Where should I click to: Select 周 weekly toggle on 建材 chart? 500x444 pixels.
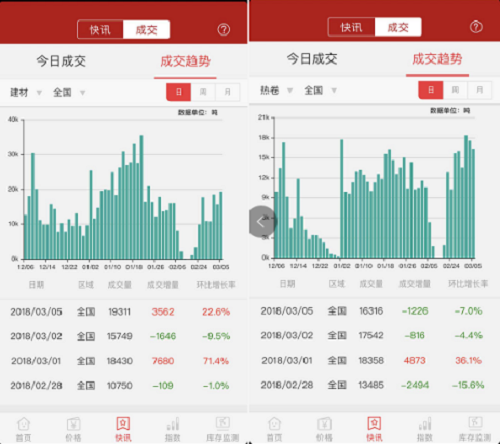coord(203,92)
